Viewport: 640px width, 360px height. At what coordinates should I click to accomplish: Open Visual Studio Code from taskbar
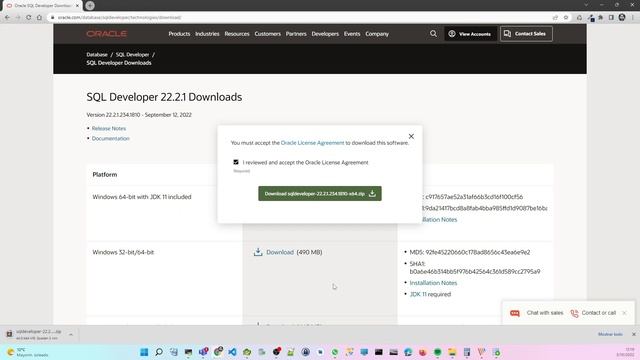click(232, 352)
